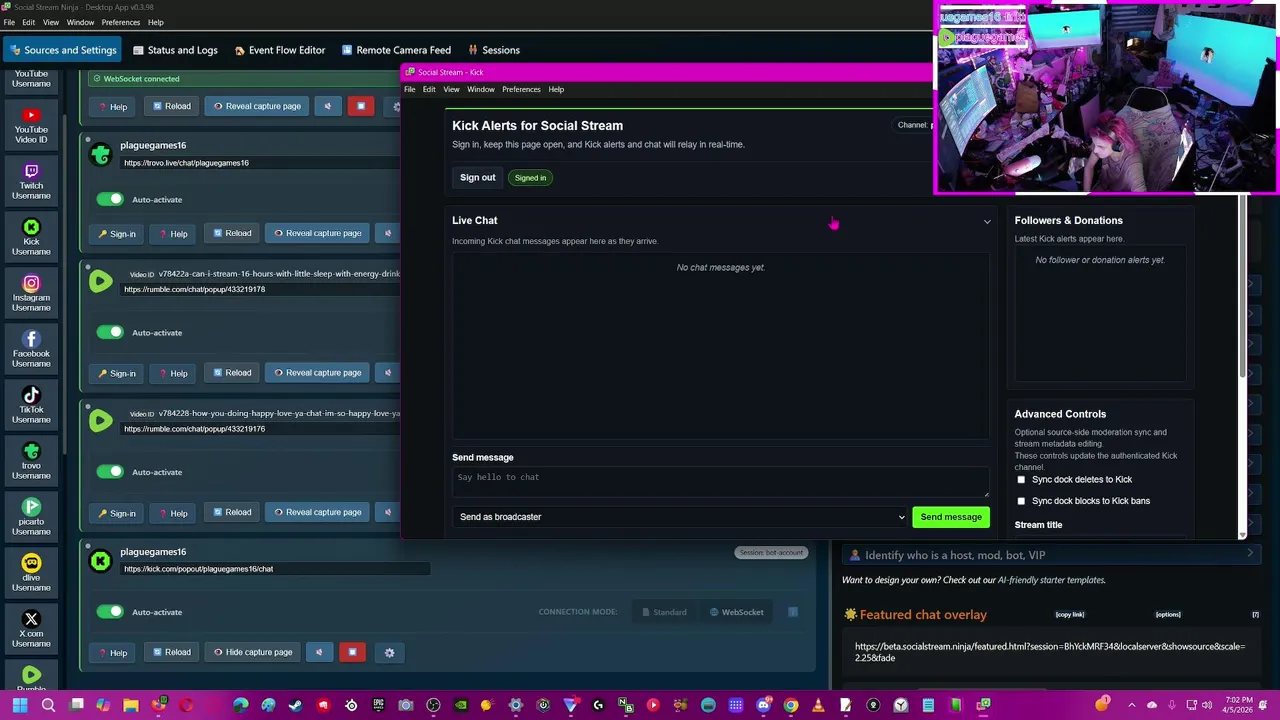The height and width of the screenshot is (720, 1280).
Task: Enable Sync dock blocks to Kick bans
Action: coord(1021,501)
